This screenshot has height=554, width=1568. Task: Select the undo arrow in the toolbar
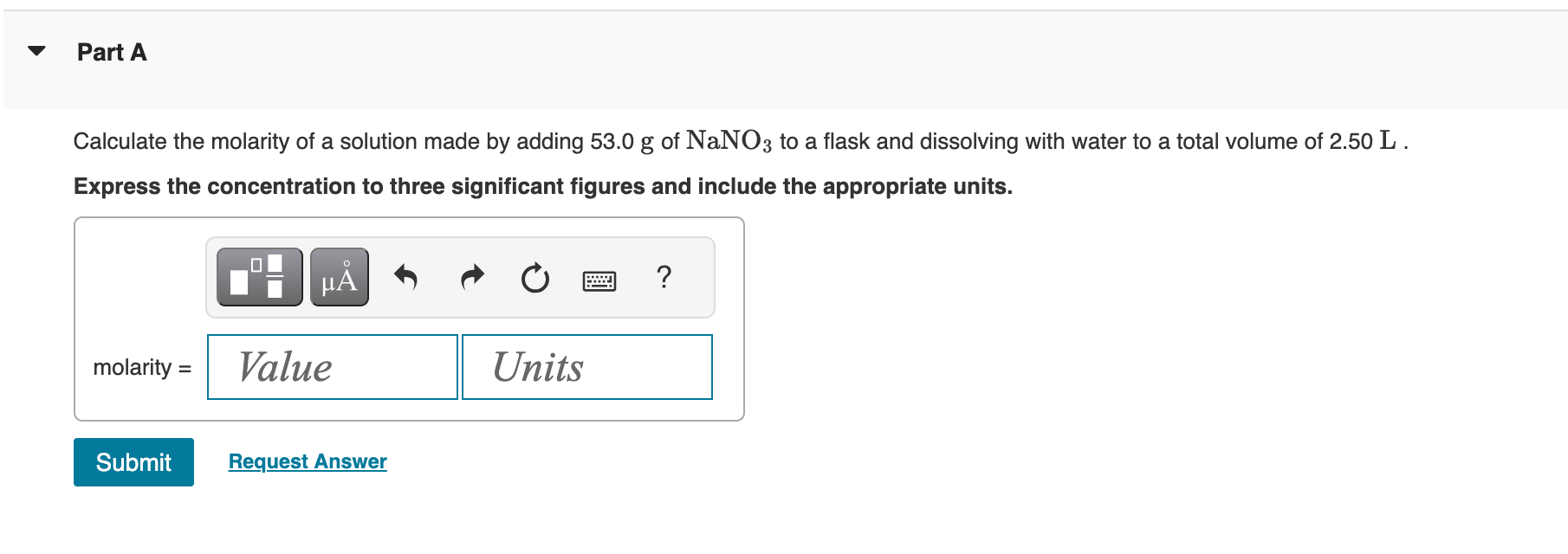coord(406,277)
